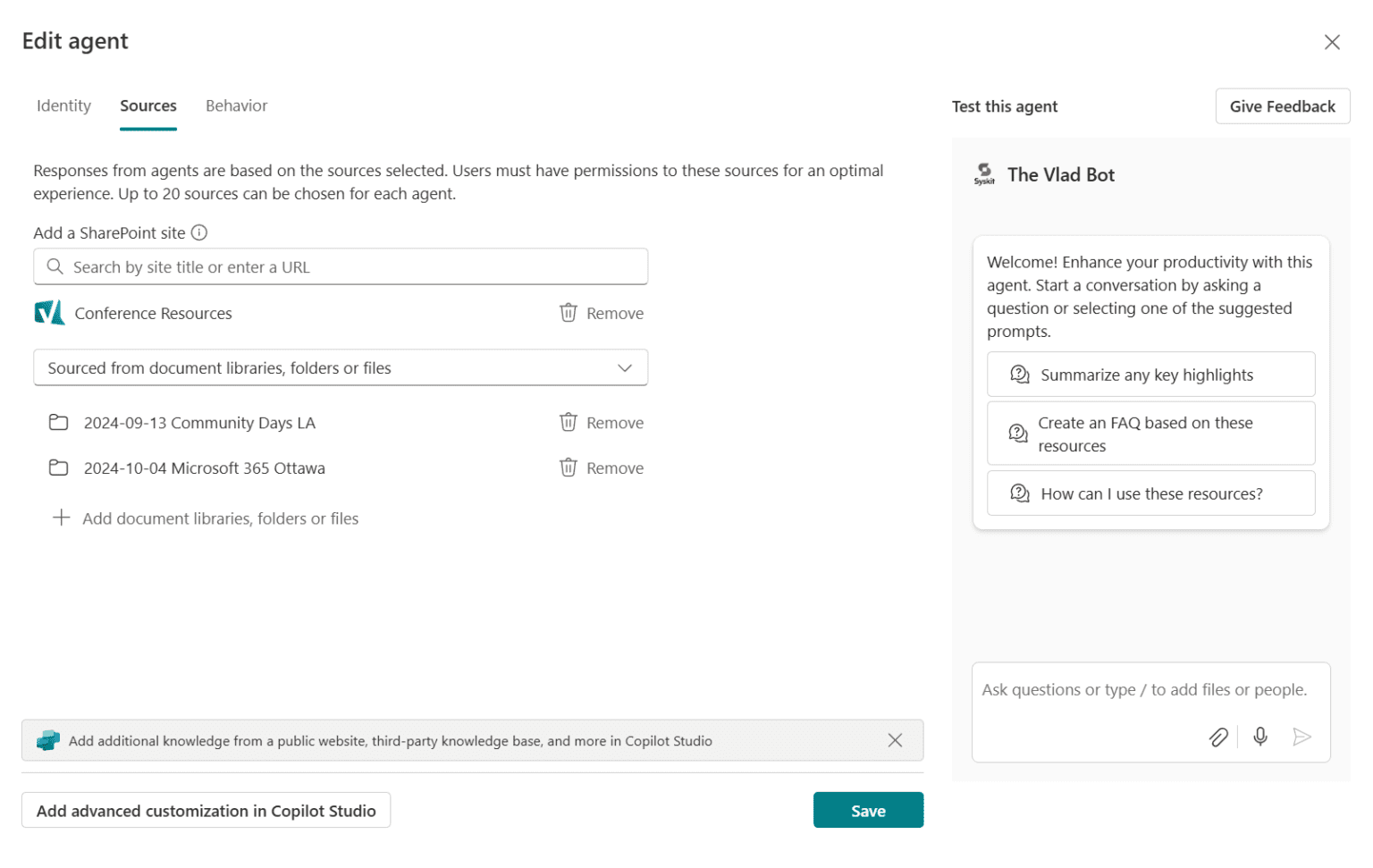Viewport: 1373px width, 868px height.
Task: Save the agent changes
Action: (868, 810)
